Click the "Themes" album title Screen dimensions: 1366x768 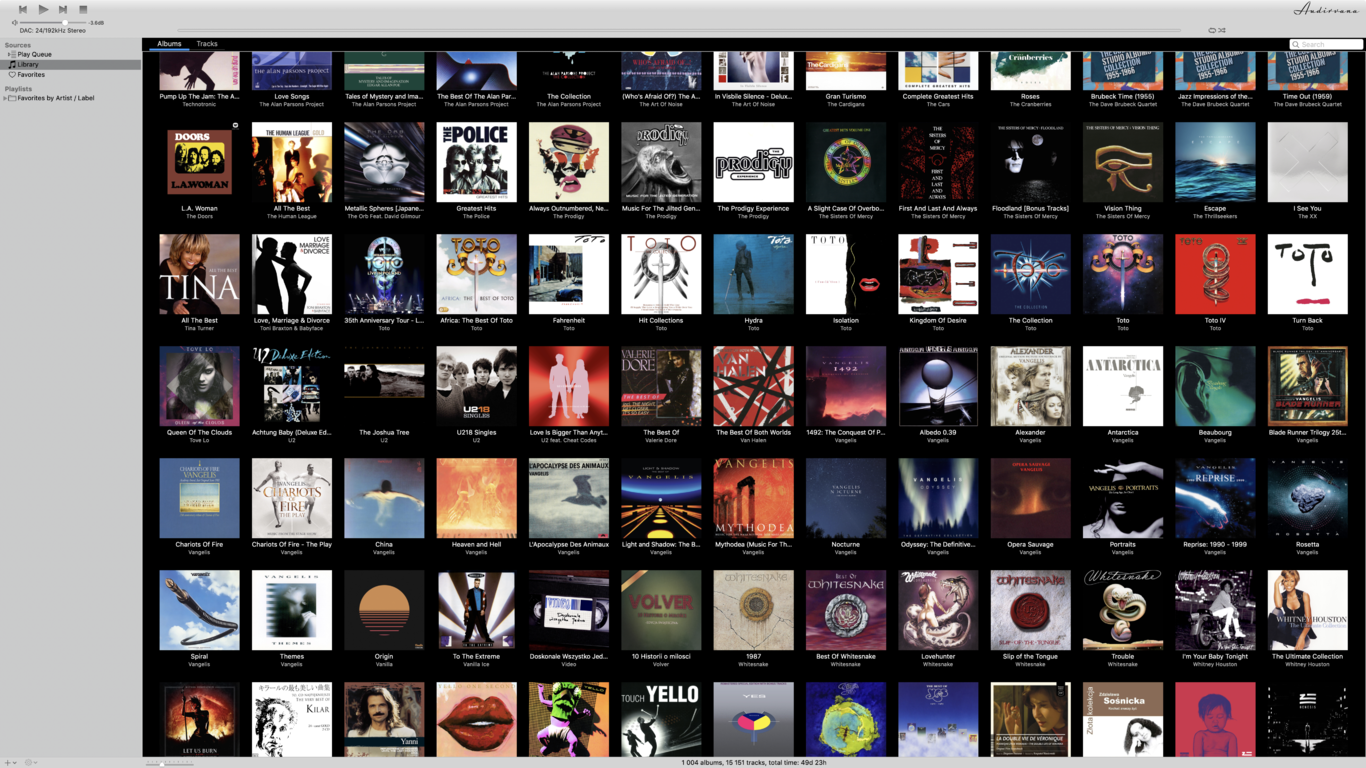click(x=291, y=657)
